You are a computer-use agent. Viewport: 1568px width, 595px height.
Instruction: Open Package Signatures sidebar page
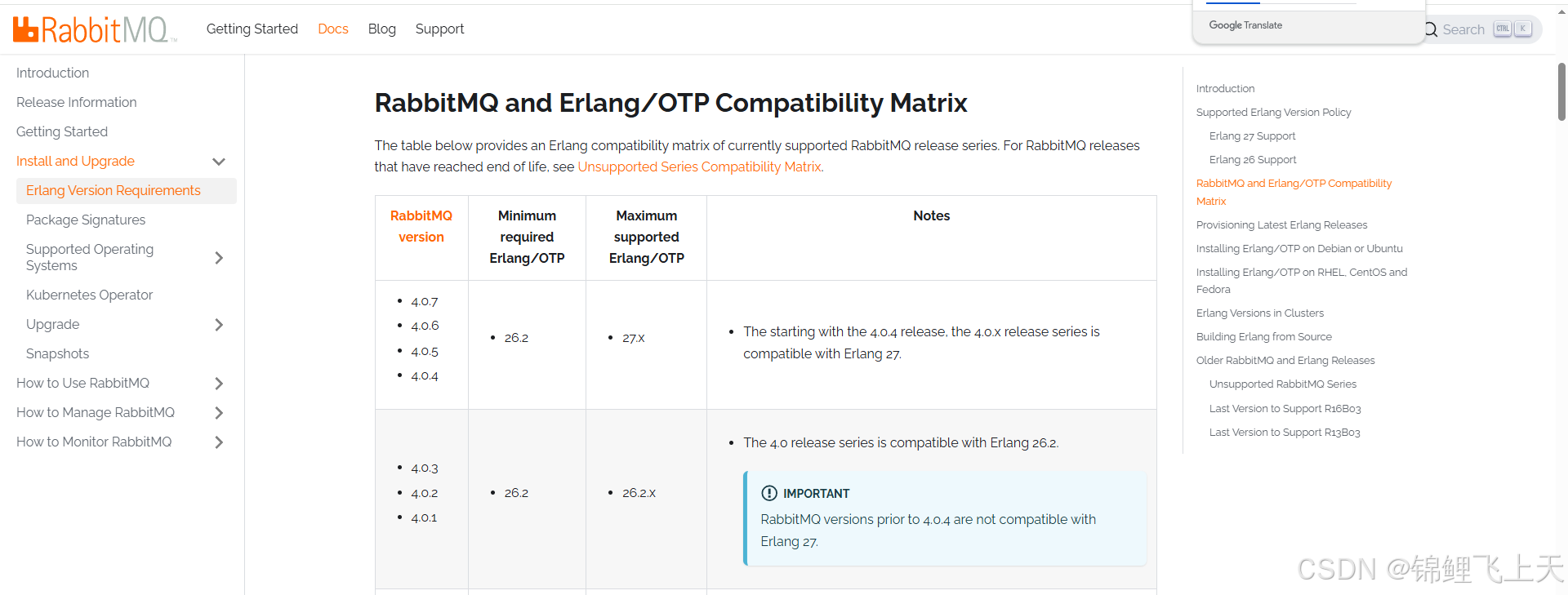pyautogui.click(x=86, y=220)
